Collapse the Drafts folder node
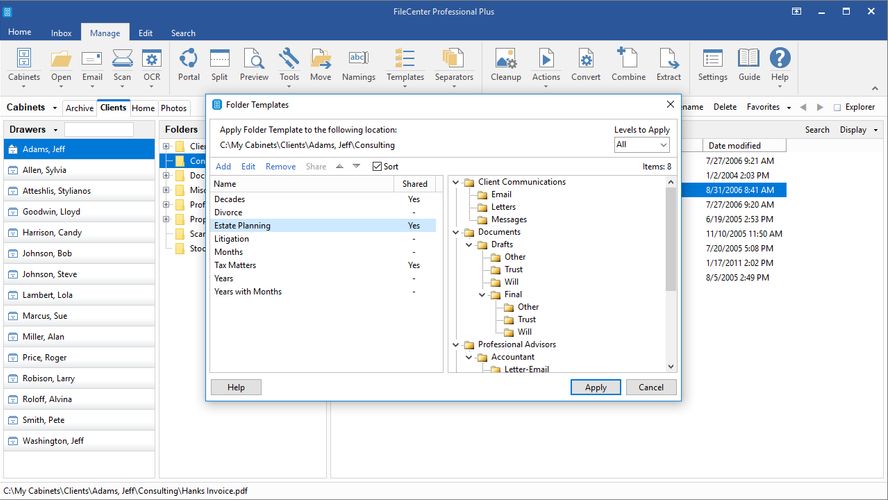 [469, 245]
